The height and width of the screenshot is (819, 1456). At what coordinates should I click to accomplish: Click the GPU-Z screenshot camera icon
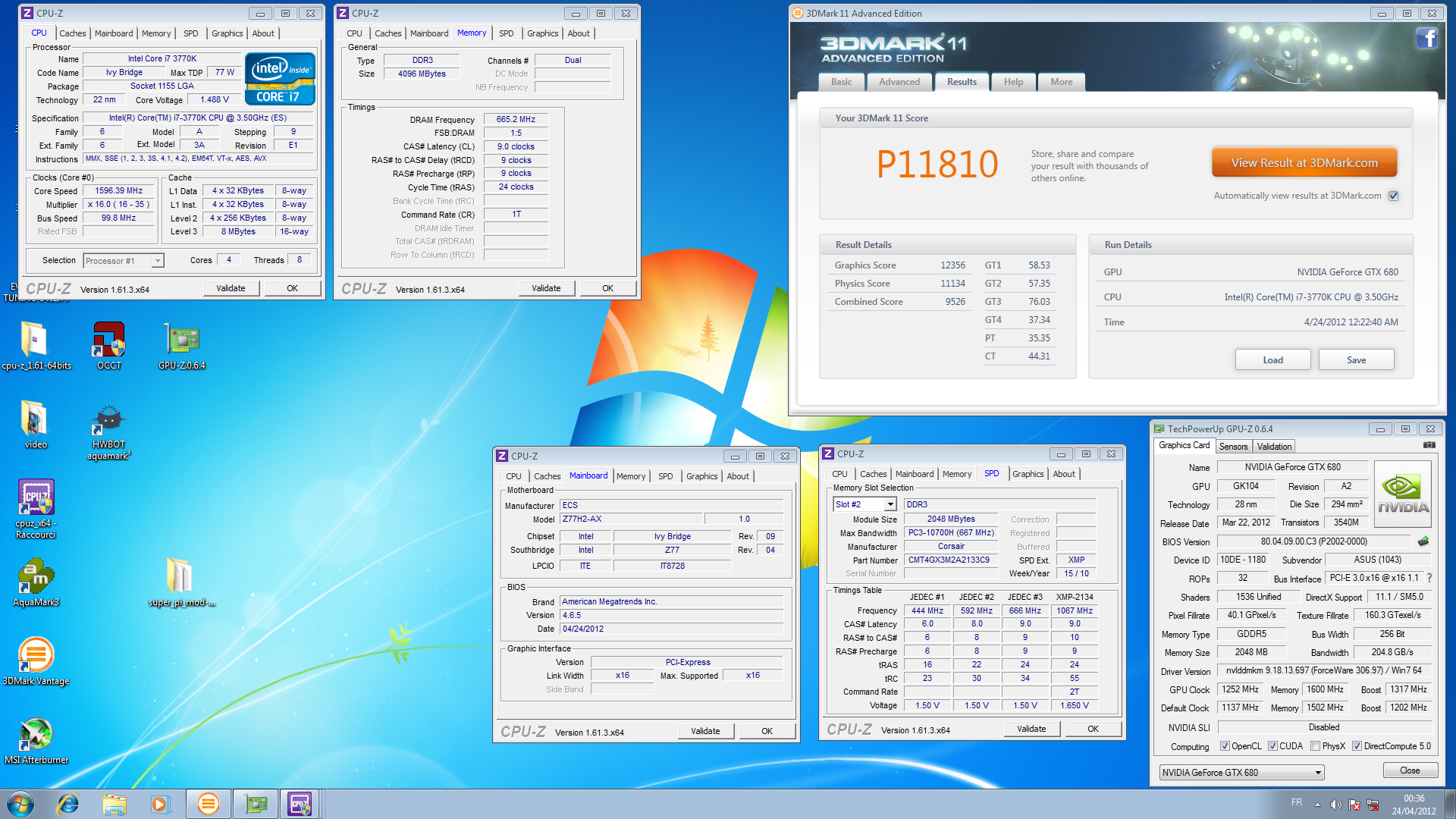1429,446
